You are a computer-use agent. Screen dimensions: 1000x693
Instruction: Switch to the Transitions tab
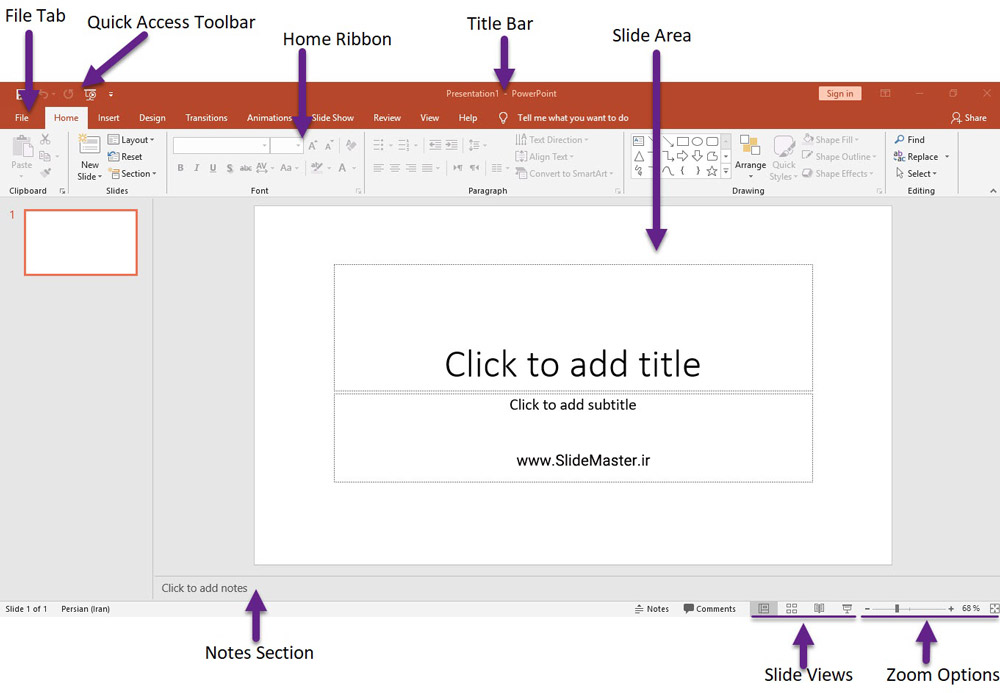(x=206, y=118)
